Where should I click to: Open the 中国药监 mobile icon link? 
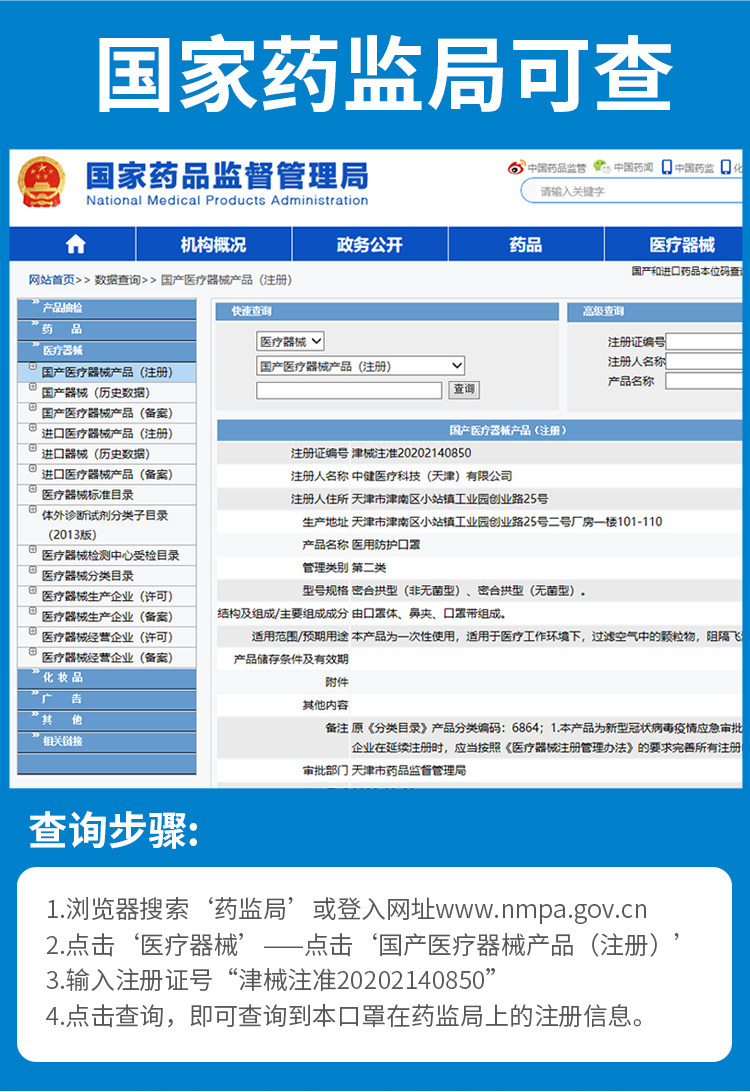pos(687,168)
